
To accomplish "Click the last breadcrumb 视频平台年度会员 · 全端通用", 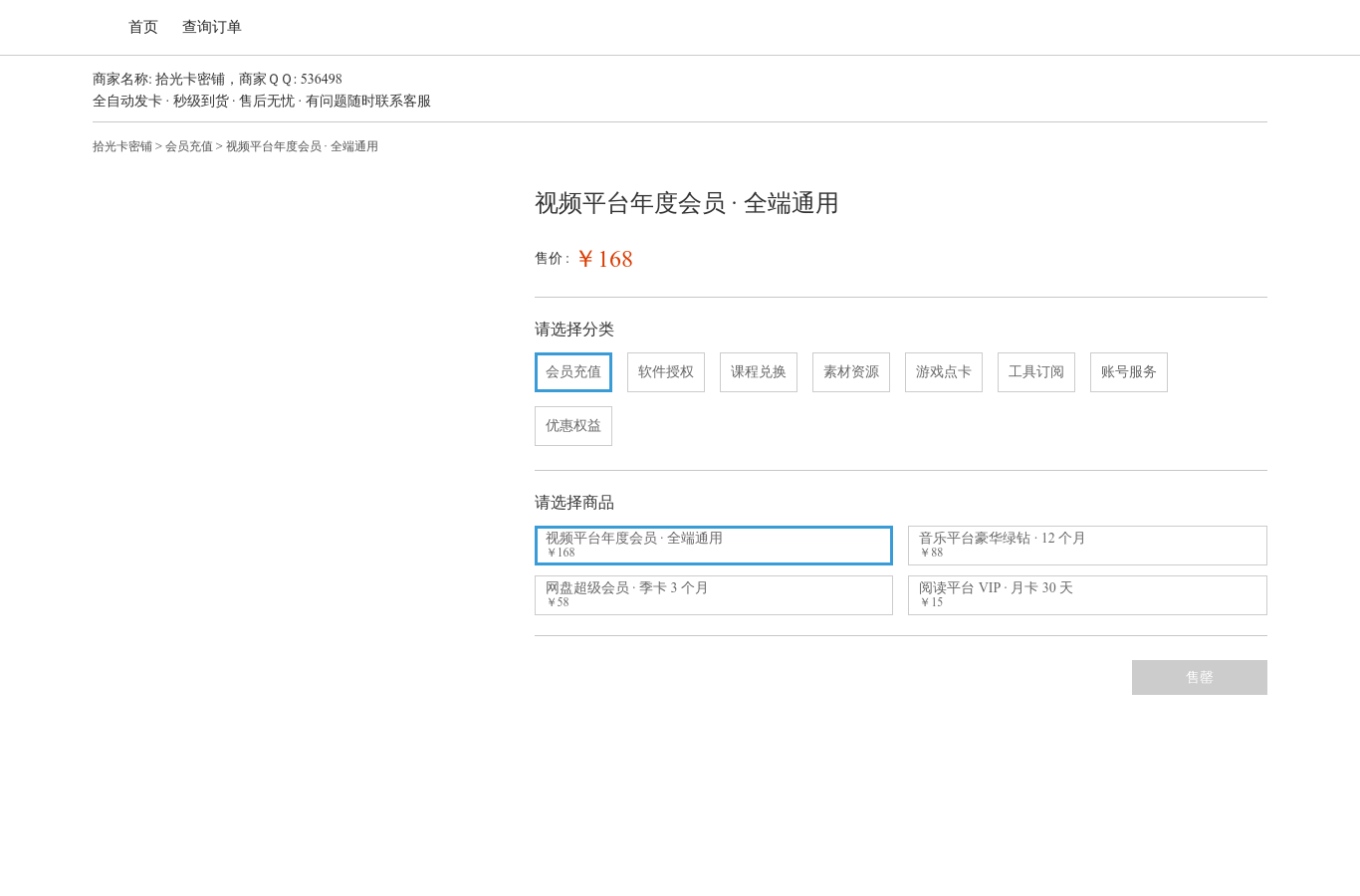I will [302, 146].
